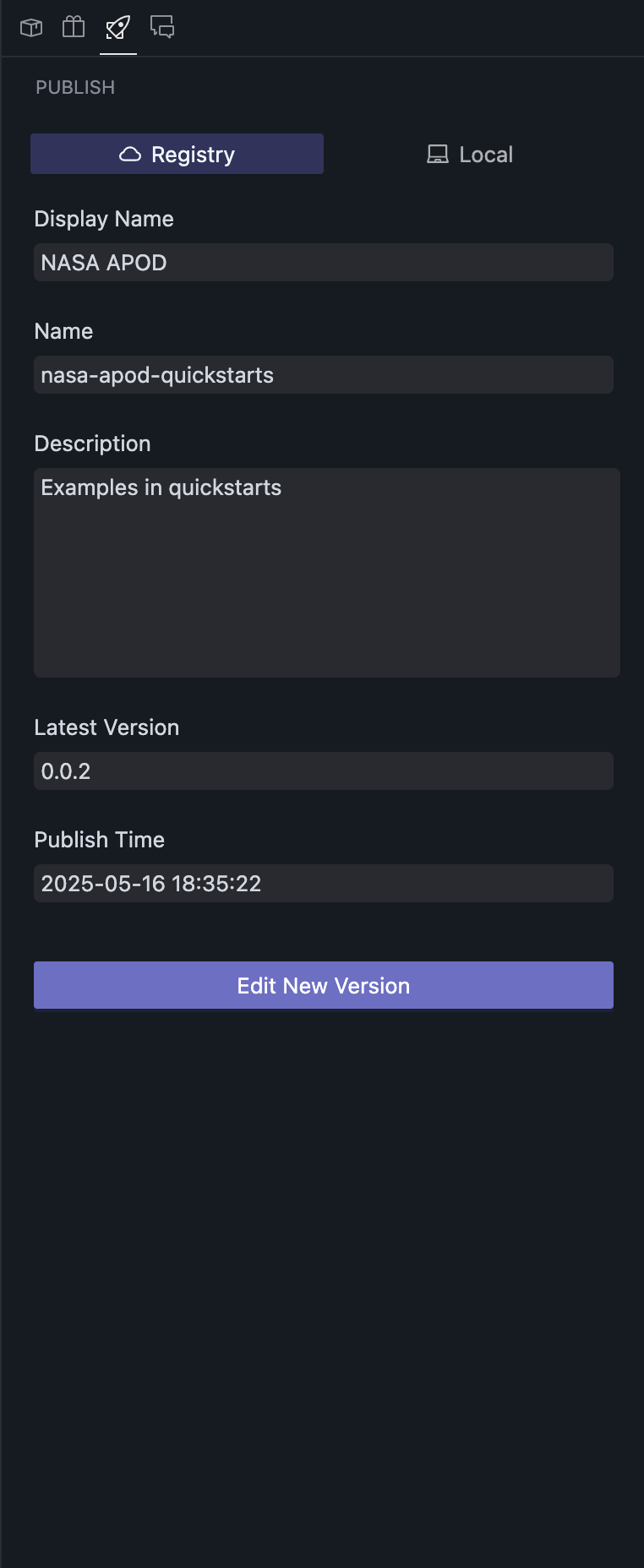
Task: Select the Latest Version field showing 0.0.2
Action: [x=323, y=771]
